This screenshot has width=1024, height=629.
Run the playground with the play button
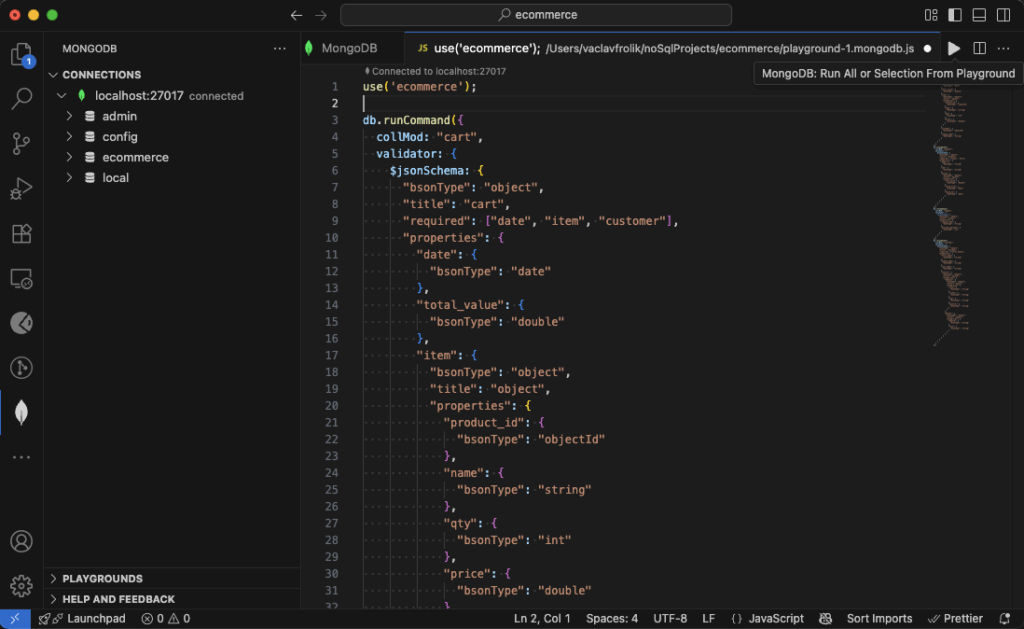953,48
